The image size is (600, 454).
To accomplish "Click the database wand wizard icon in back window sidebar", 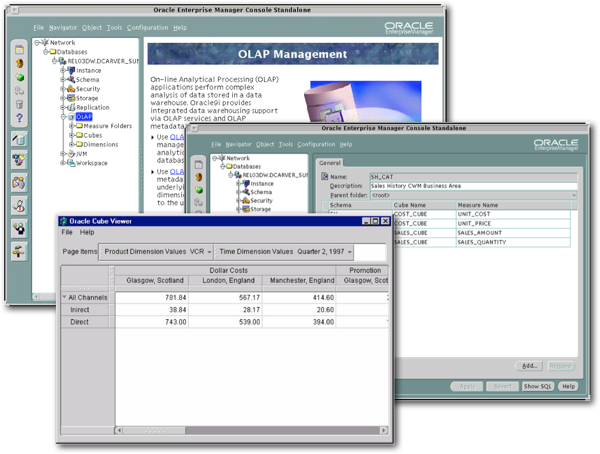I will [19, 139].
